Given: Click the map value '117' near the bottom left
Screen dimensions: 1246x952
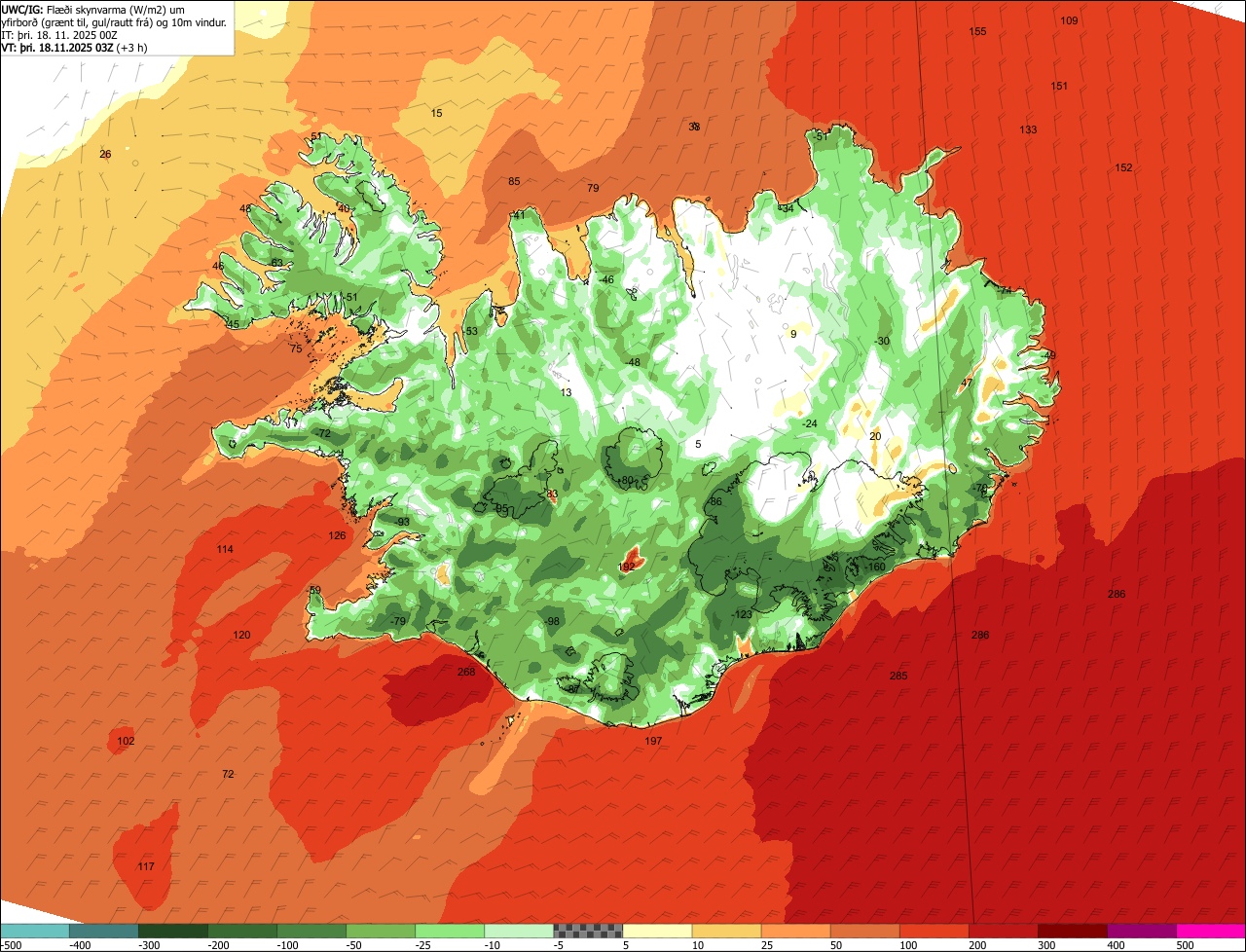Looking at the screenshot, I should click(x=146, y=867).
